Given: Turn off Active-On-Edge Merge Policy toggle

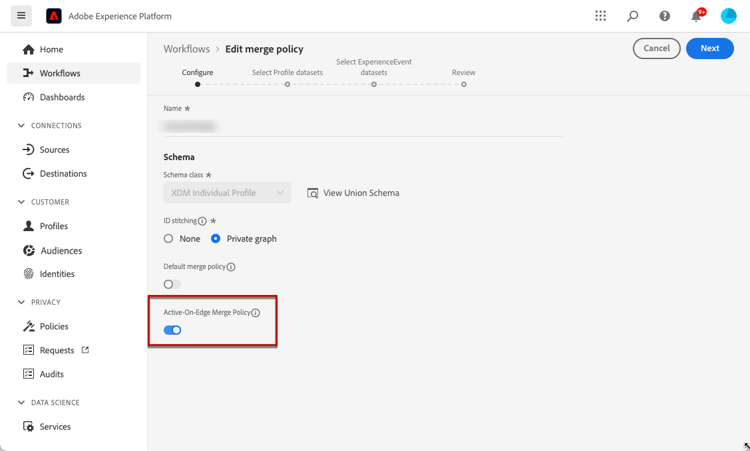Looking at the screenshot, I should pos(172,330).
